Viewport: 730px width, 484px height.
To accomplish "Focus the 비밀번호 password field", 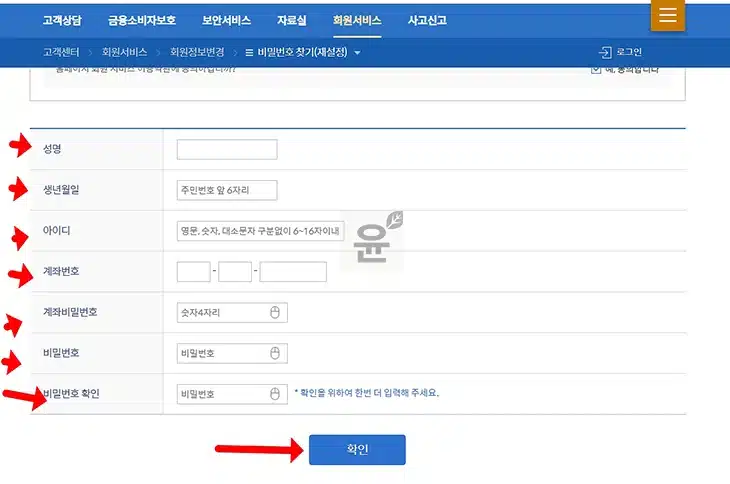I will [232, 353].
